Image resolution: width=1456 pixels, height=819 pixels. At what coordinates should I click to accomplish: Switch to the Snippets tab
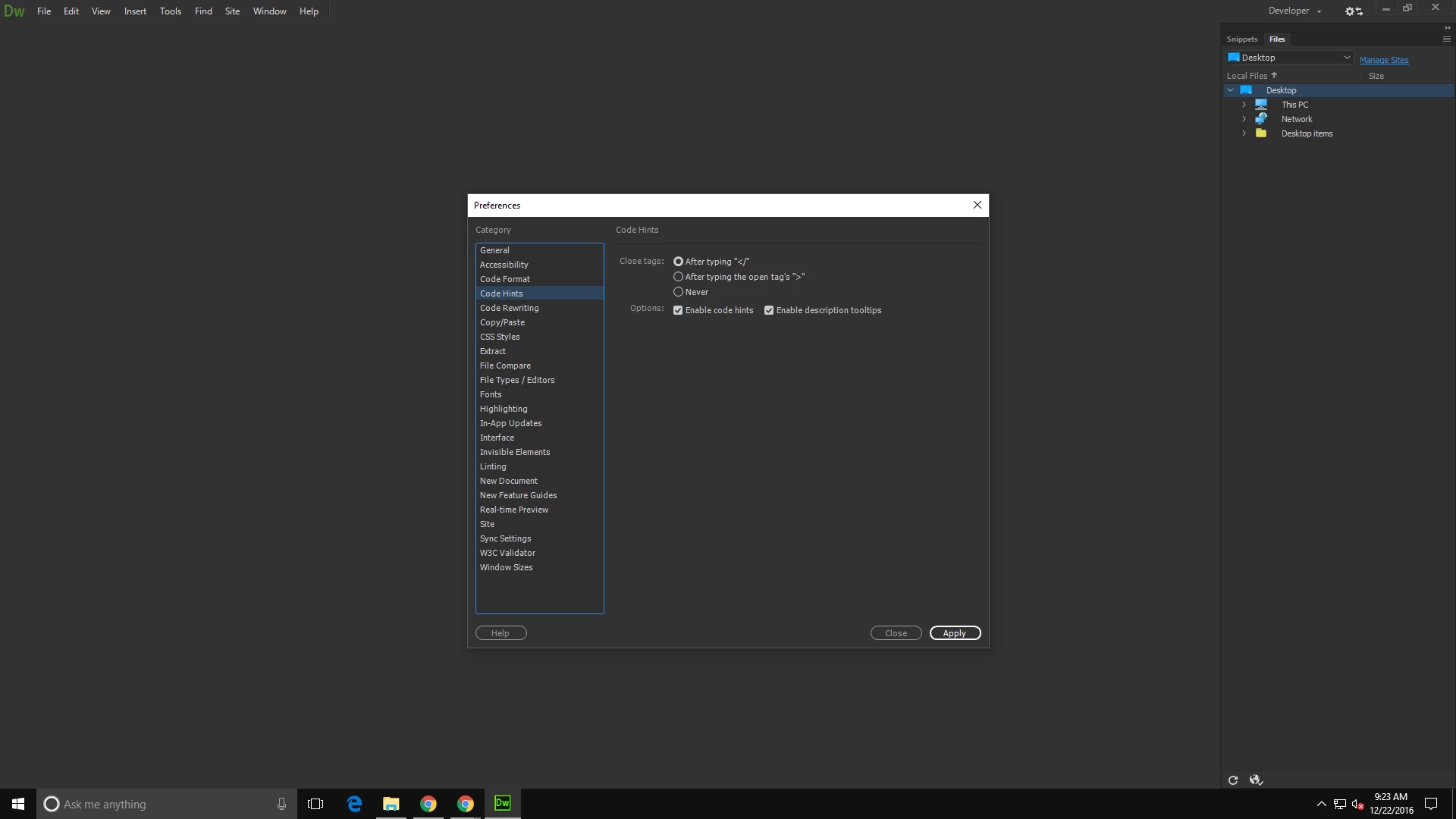1241,39
